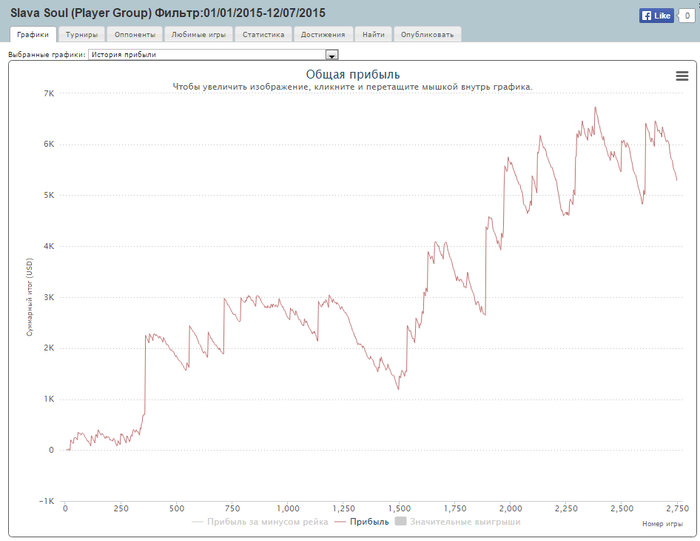Click the Facebook like count bubble

687,16
